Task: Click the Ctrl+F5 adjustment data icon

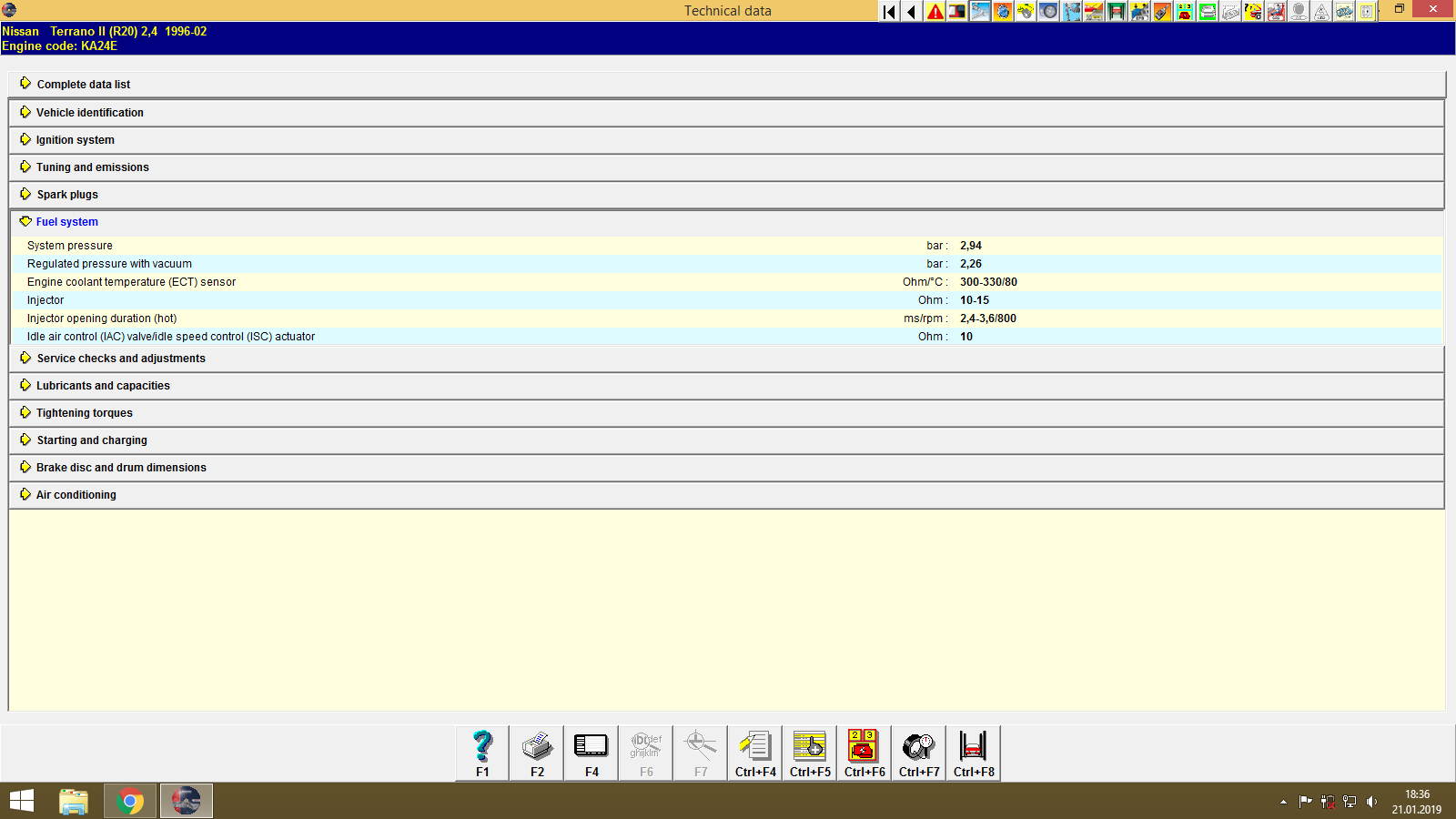Action: point(809,752)
